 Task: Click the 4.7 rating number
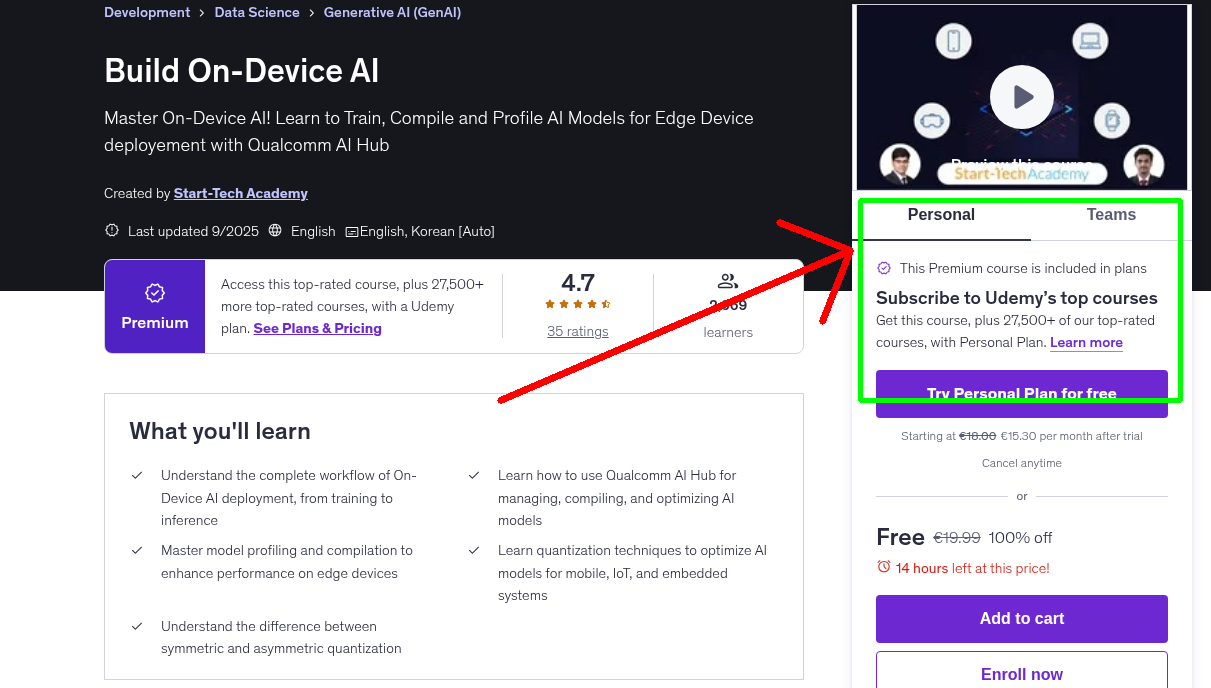pyautogui.click(x=578, y=282)
